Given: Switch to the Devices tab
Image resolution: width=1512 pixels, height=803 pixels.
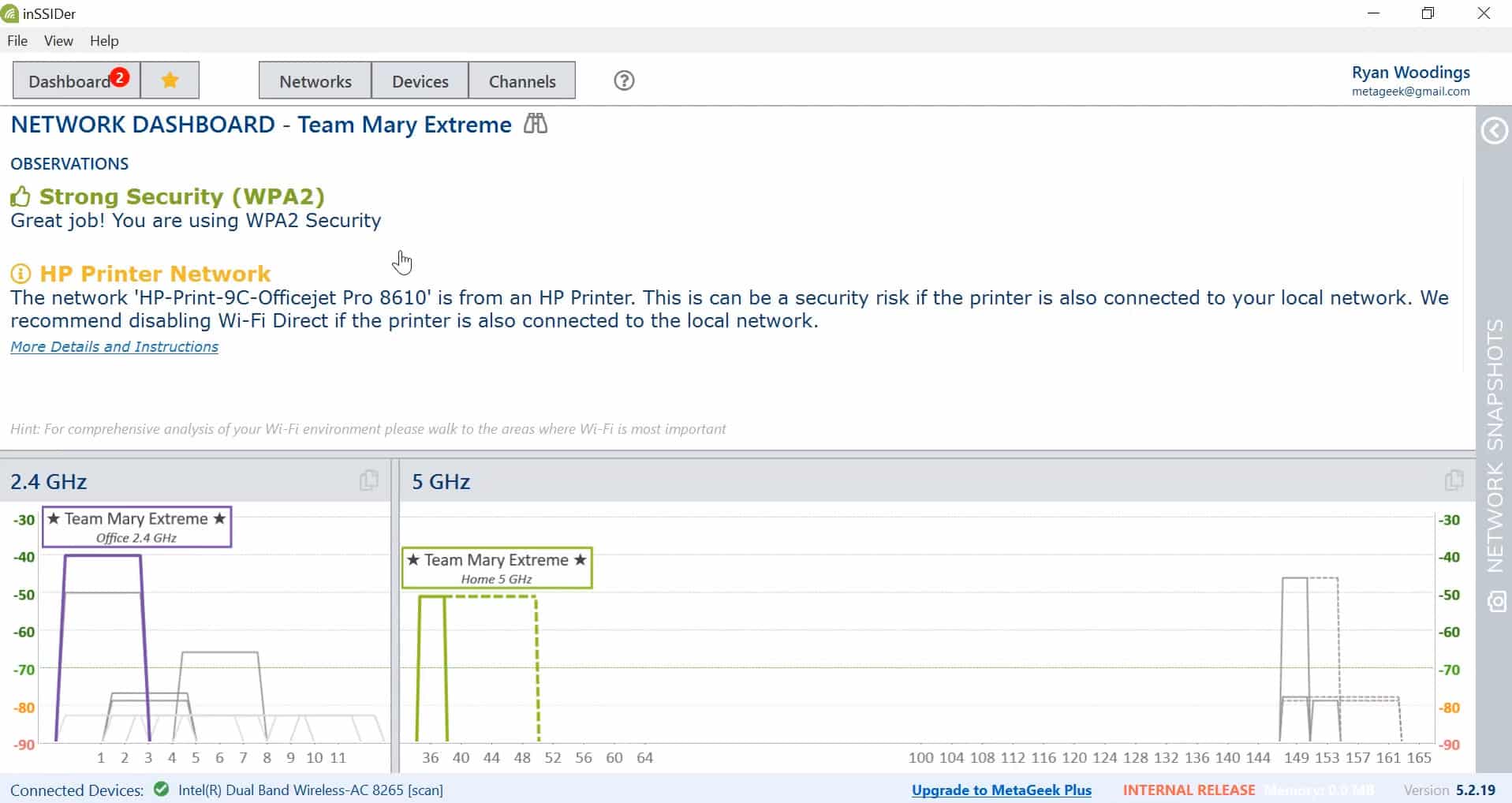Looking at the screenshot, I should 420,80.
